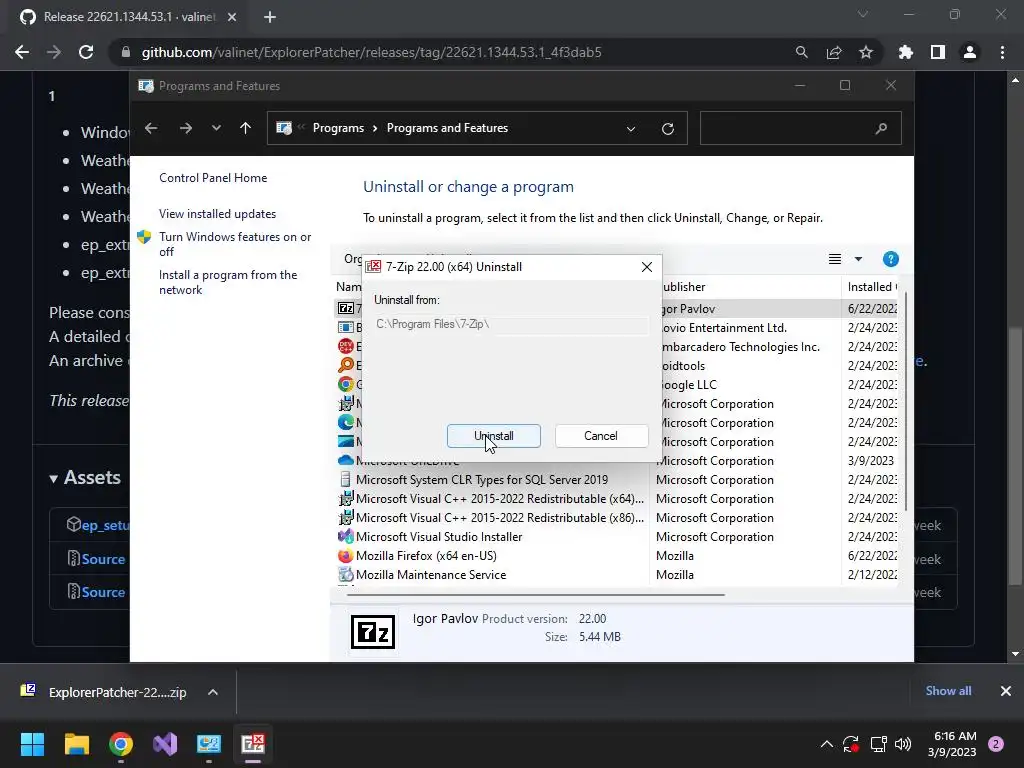Click Show all downloads
The height and width of the screenshot is (768, 1024).
[948, 691]
